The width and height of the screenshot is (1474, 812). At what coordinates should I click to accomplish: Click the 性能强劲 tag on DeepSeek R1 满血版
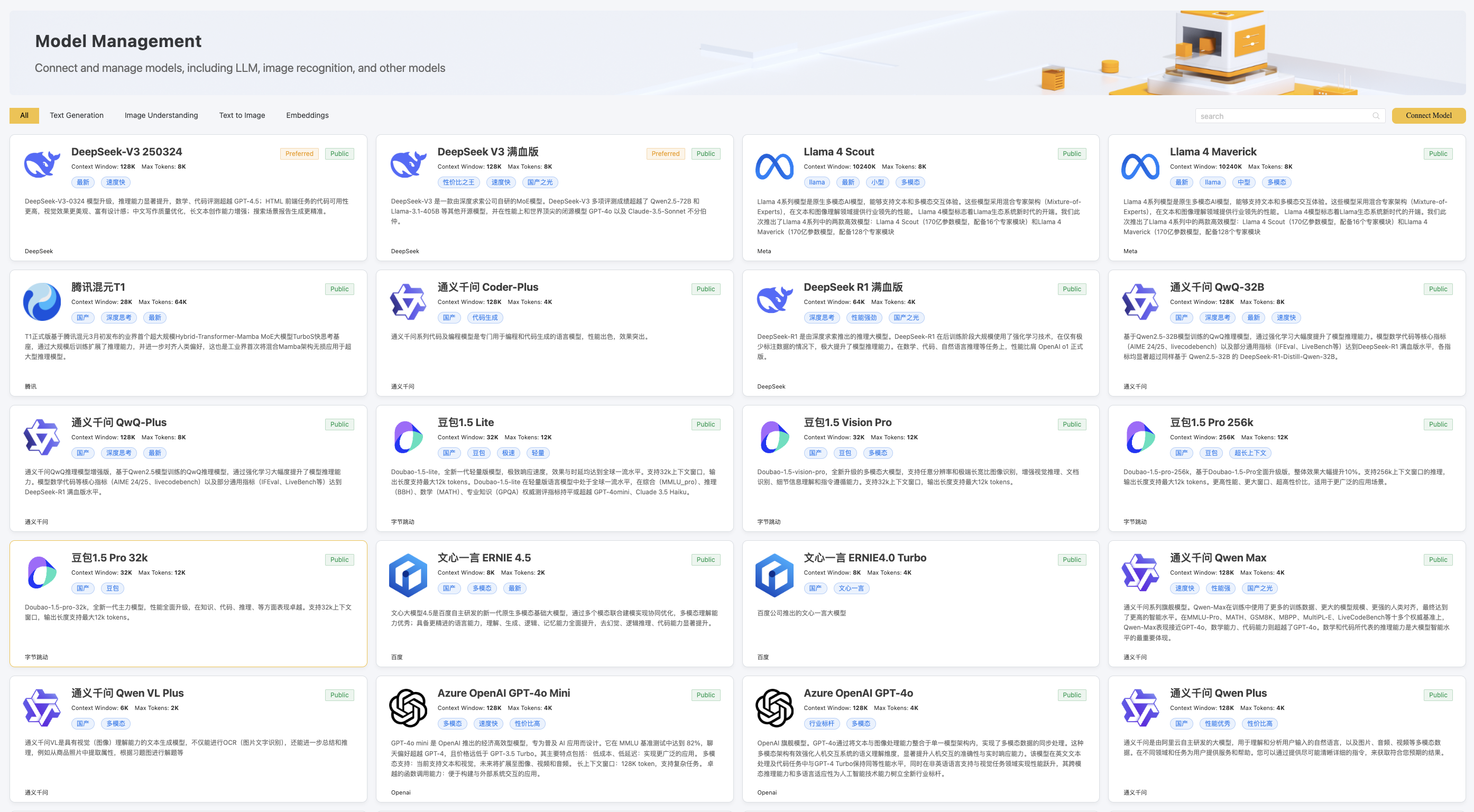coord(863,318)
